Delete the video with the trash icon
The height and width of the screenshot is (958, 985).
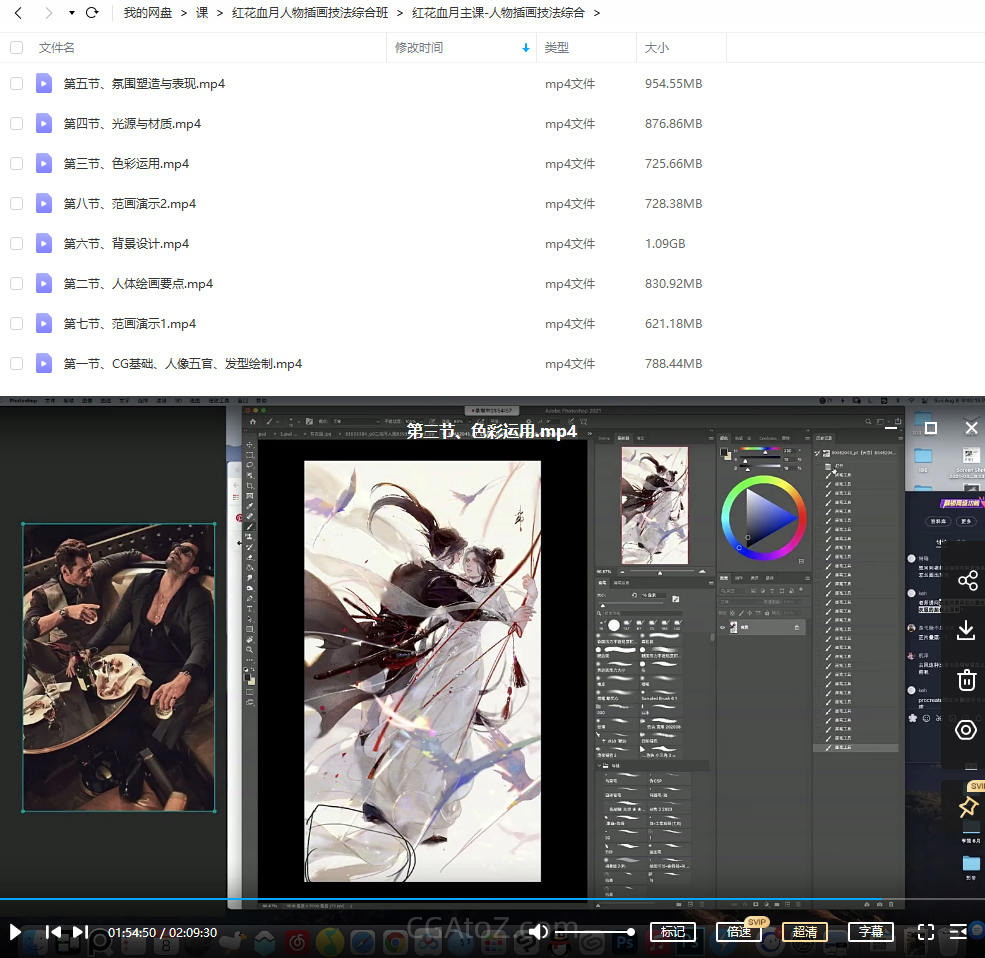(966, 680)
